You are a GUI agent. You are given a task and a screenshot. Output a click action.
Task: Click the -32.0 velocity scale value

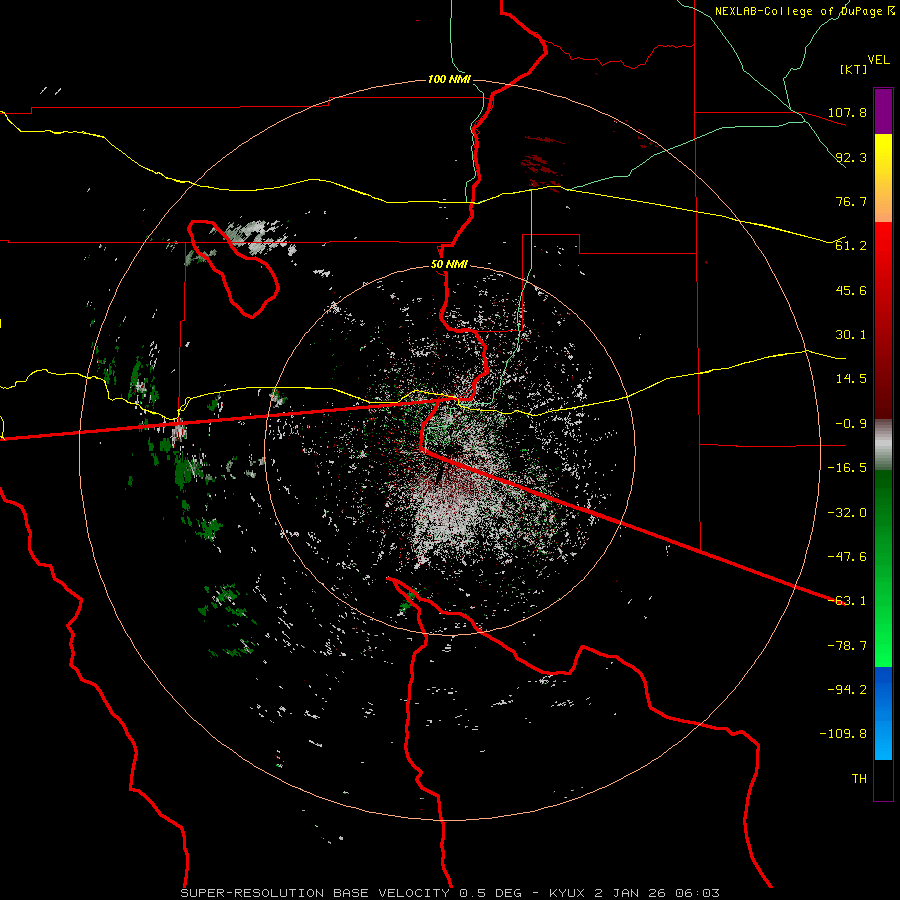(x=847, y=513)
